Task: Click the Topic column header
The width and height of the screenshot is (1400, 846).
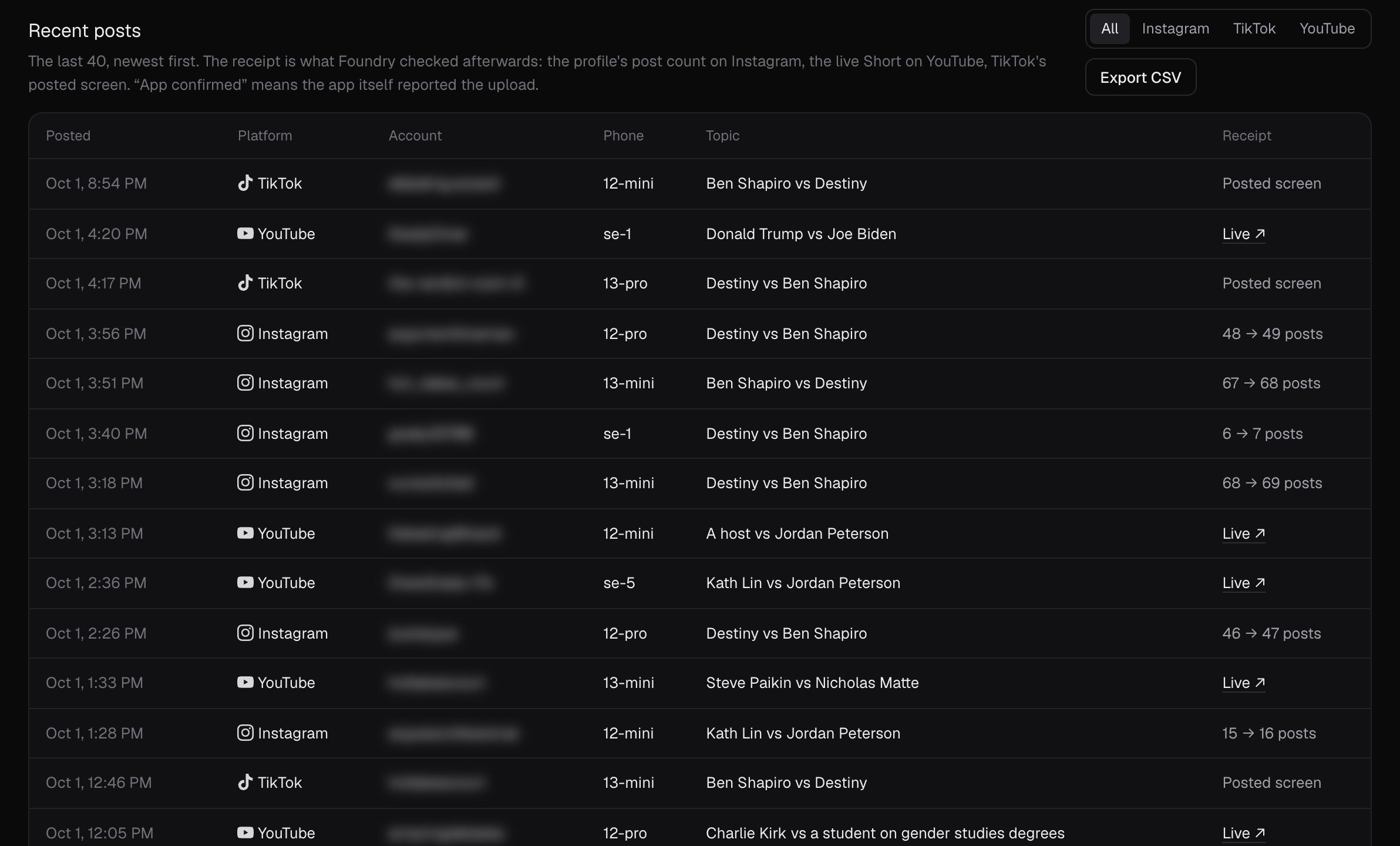Action: pos(722,136)
